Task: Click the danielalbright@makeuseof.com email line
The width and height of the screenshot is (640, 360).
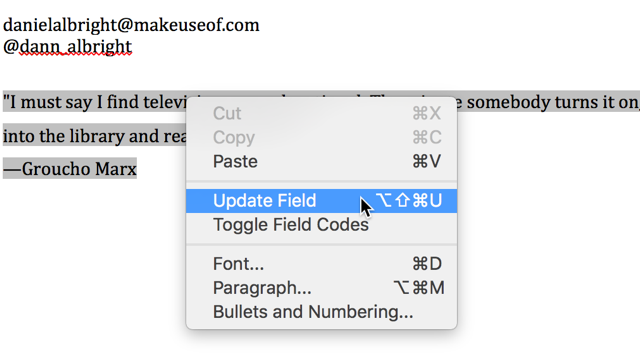Action: (131, 25)
